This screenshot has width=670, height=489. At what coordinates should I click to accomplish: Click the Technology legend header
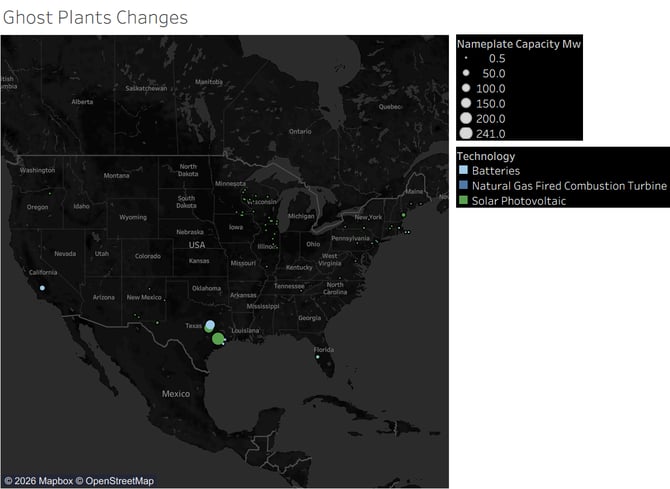tap(486, 156)
